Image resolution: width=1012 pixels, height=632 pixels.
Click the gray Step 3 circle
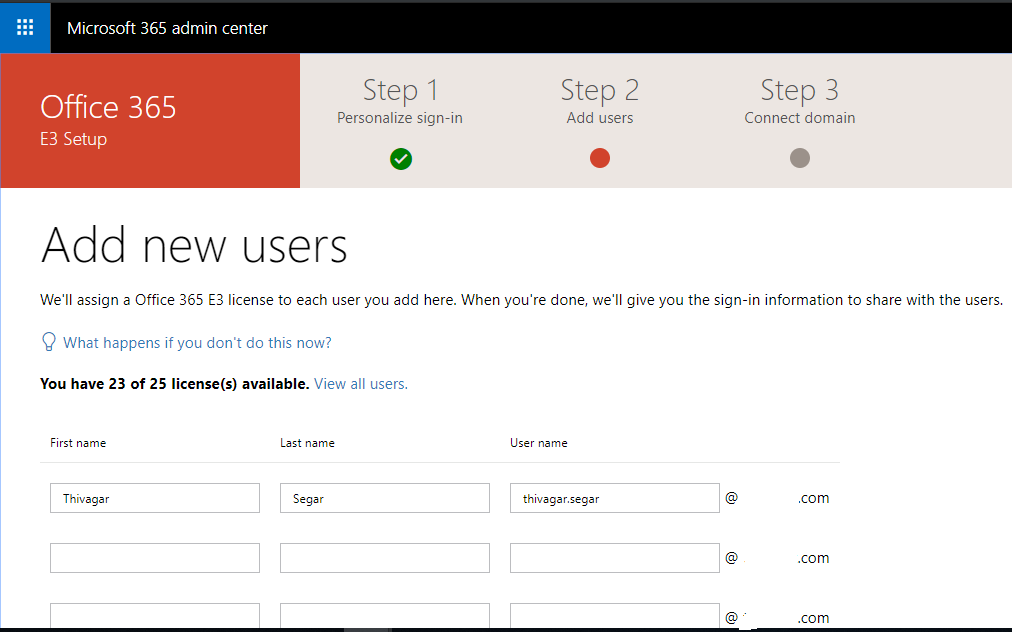[x=799, y=158]
